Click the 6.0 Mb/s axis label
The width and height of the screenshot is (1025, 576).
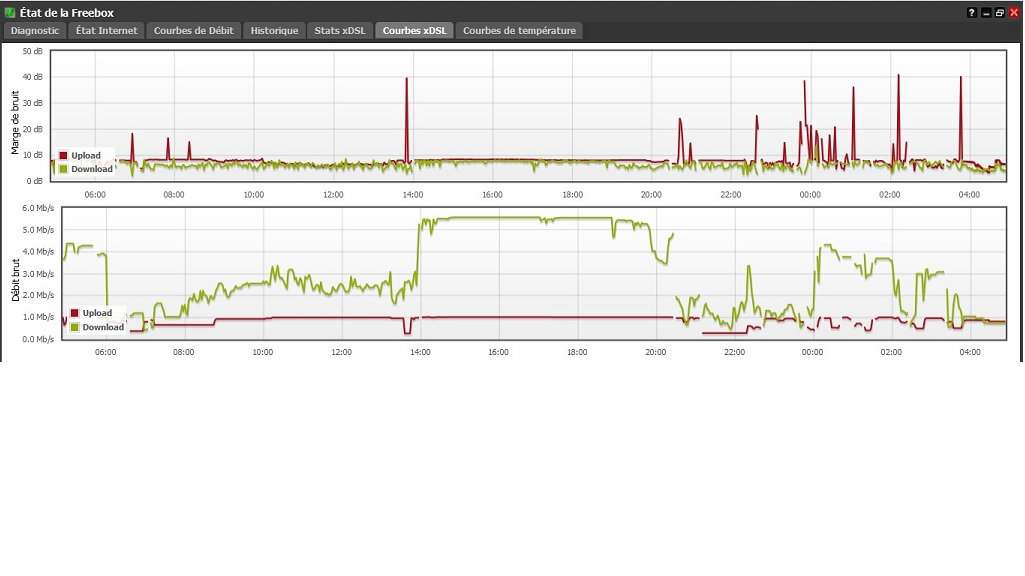(38, 209)
